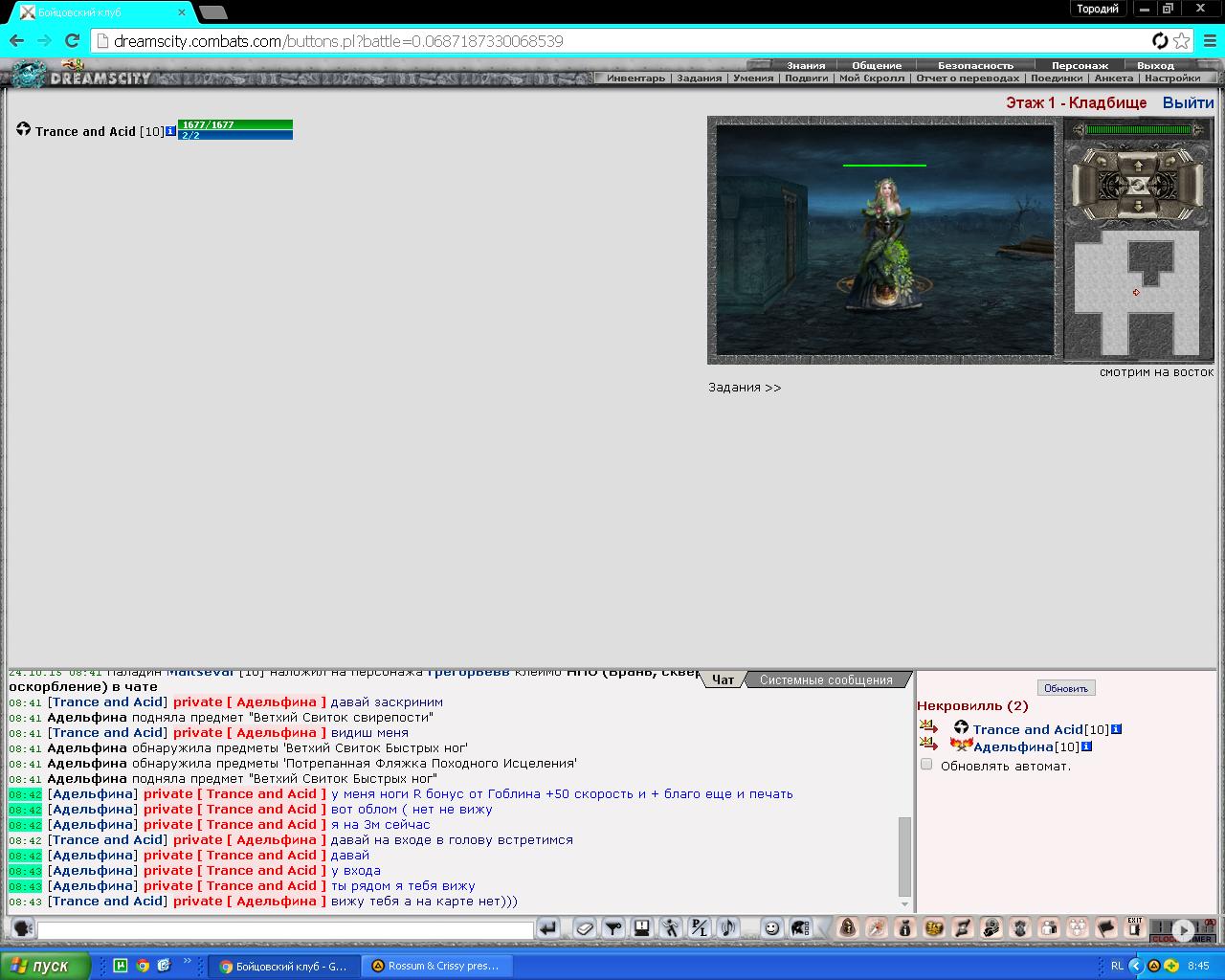This screenshot has height=980, width=1225.
Task: Open the Общение menu
Action: 877,65
